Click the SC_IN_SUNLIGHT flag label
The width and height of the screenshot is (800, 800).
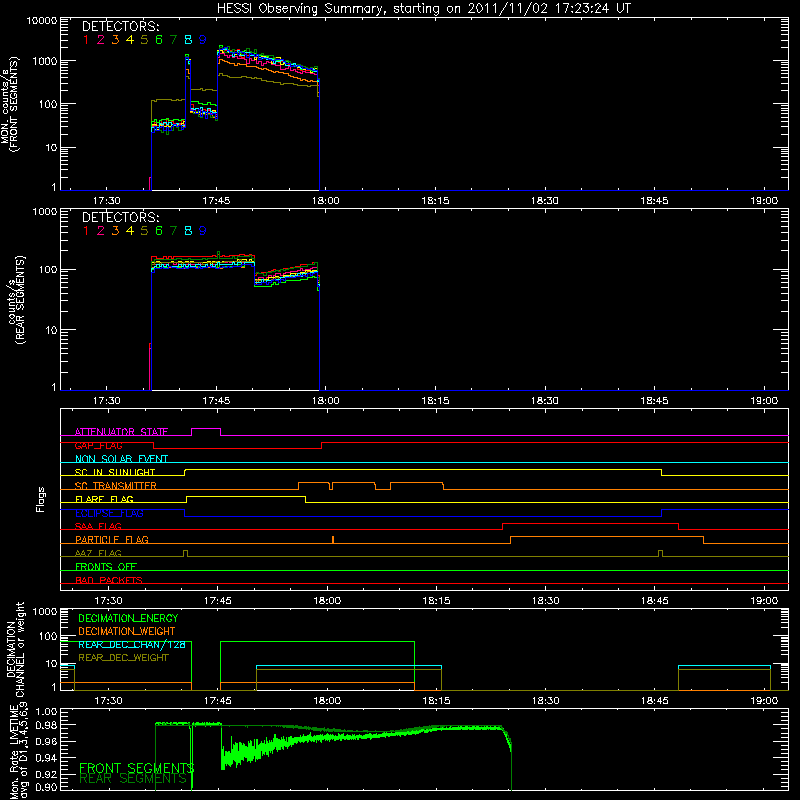pos(115,472)
